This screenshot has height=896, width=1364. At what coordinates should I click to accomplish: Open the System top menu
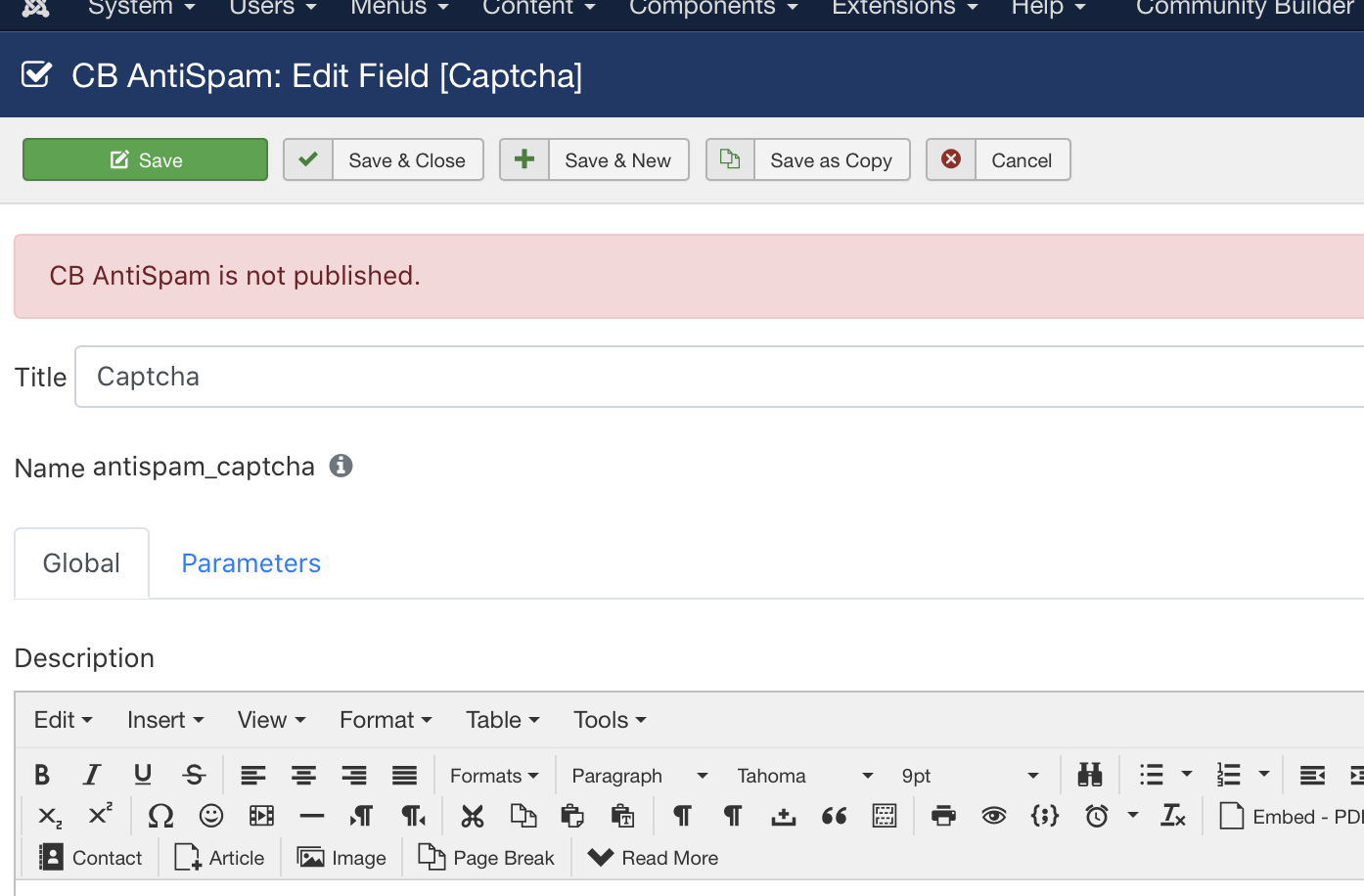click(142, 8)
